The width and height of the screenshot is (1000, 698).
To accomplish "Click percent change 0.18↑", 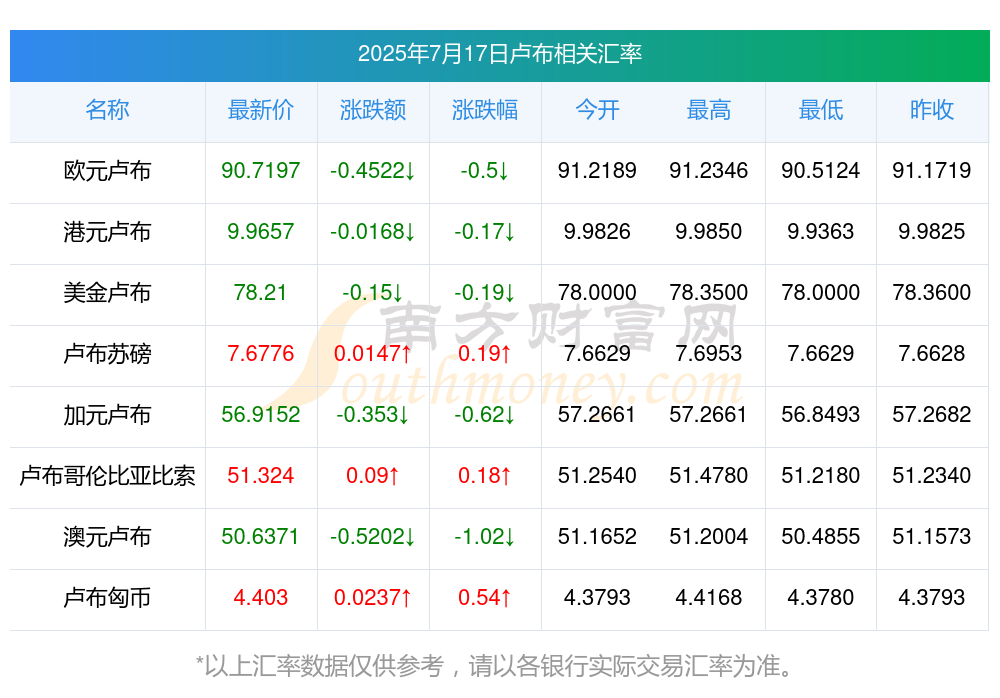I will click(x=485, y=475).
